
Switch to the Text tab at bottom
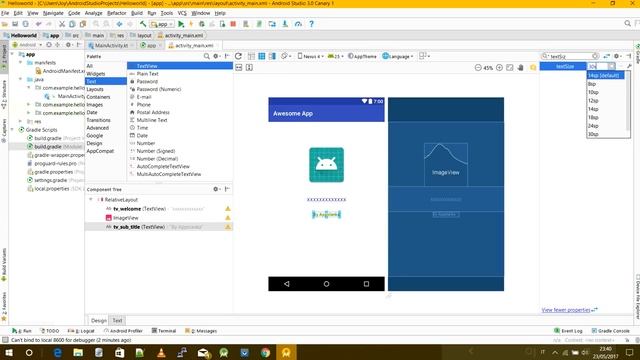[x=117, y=320]
